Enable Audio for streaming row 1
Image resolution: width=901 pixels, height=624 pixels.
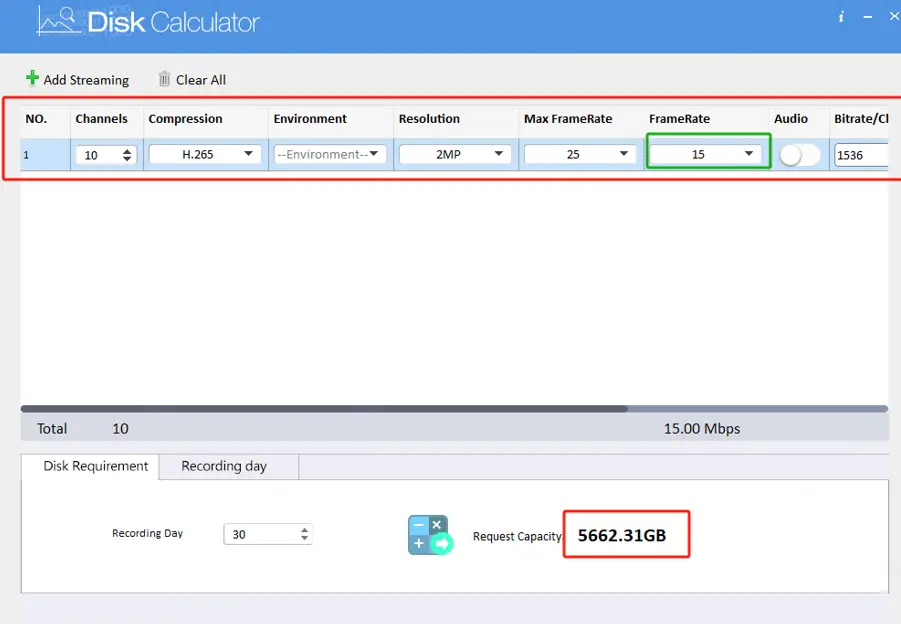coord(798,154)
